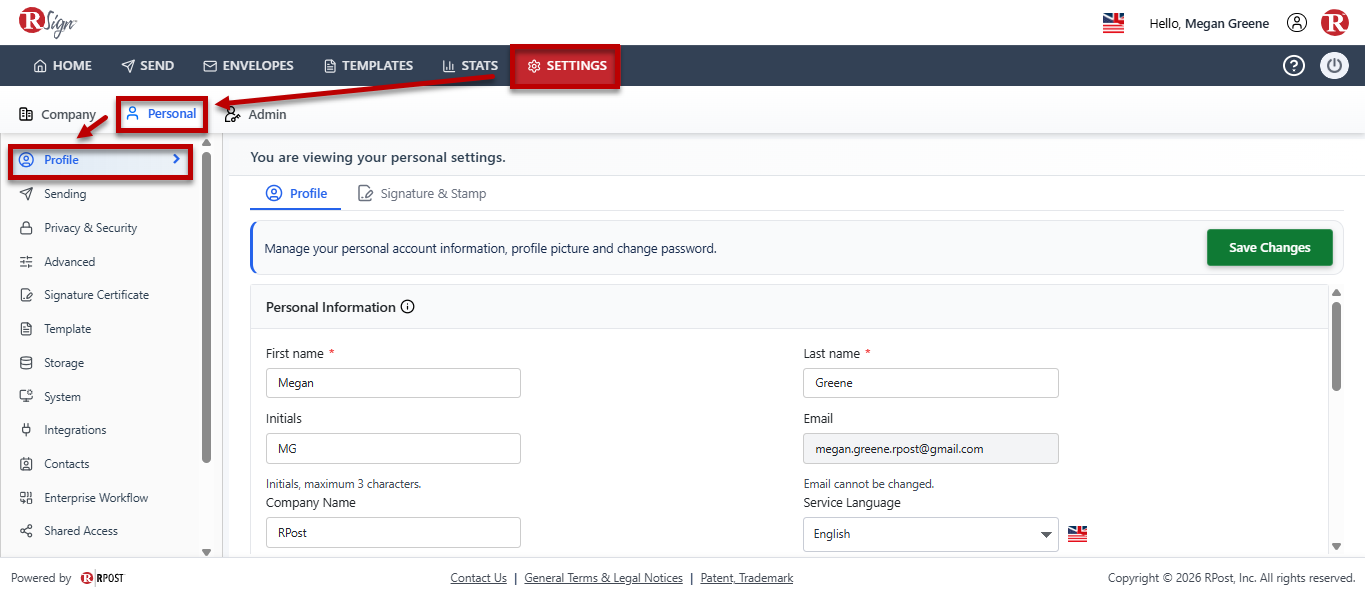Click the power logout icon

tap(1334, 66)
